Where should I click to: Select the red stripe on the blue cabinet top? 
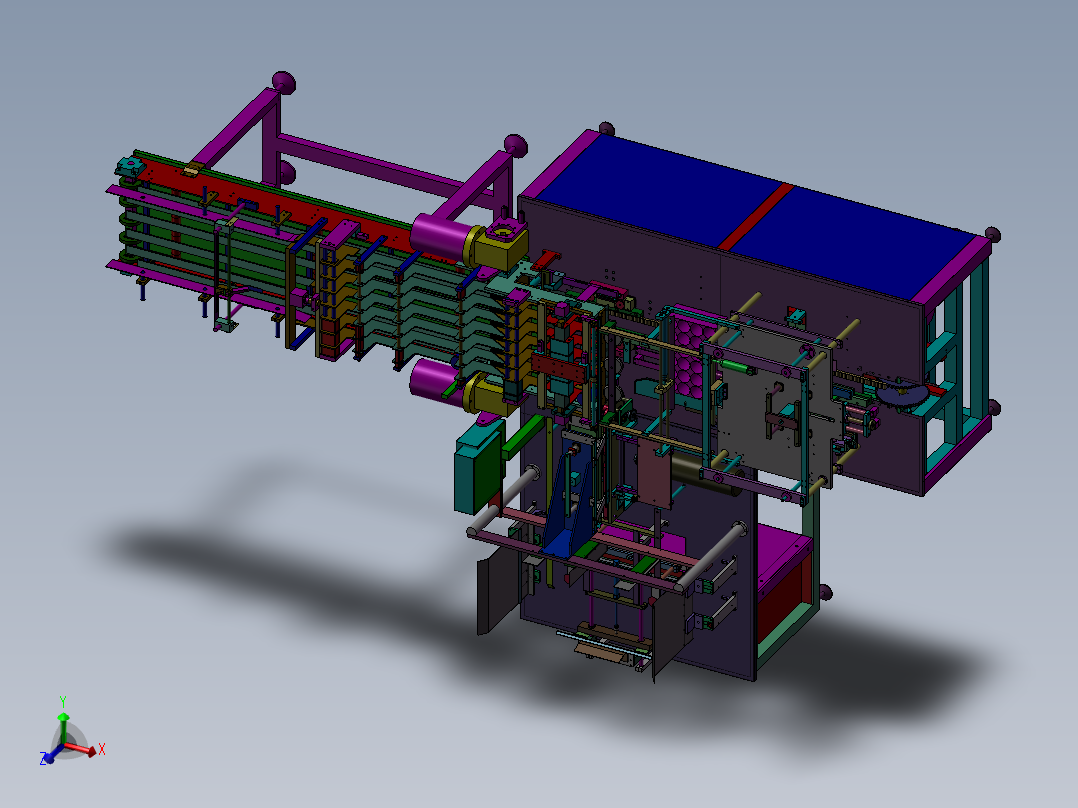tap(756, 217)
